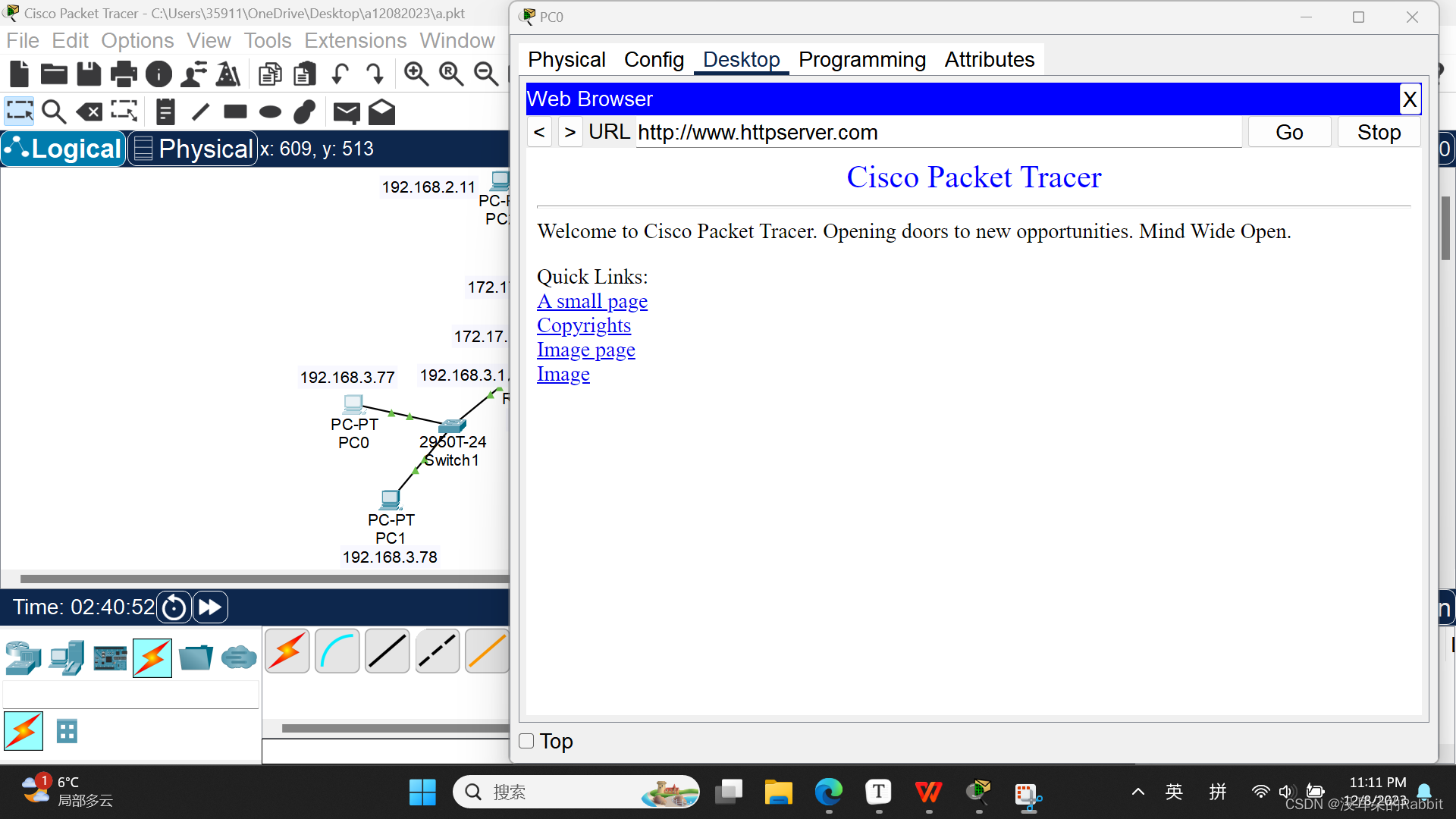The height and width of the screenshot is (819, 1456).
Task: Open the Config tab in PC0 window
Action: coord(654,59)
